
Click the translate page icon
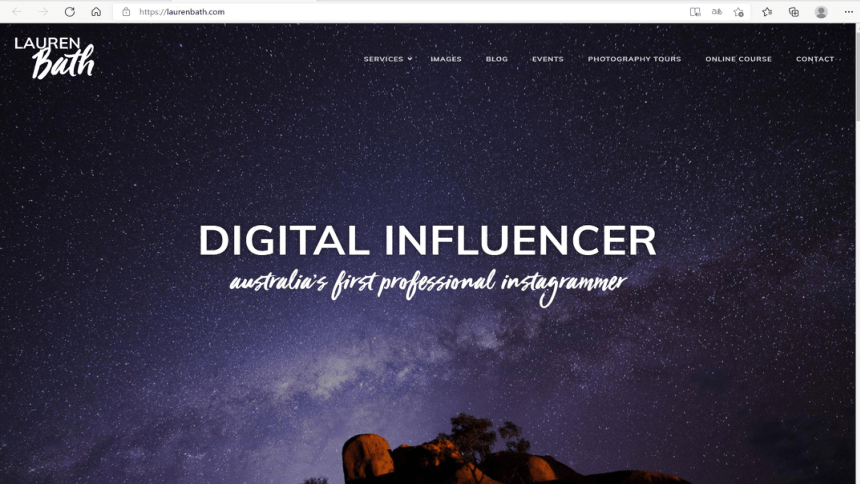pyautogui.click(x=717, y=12)
